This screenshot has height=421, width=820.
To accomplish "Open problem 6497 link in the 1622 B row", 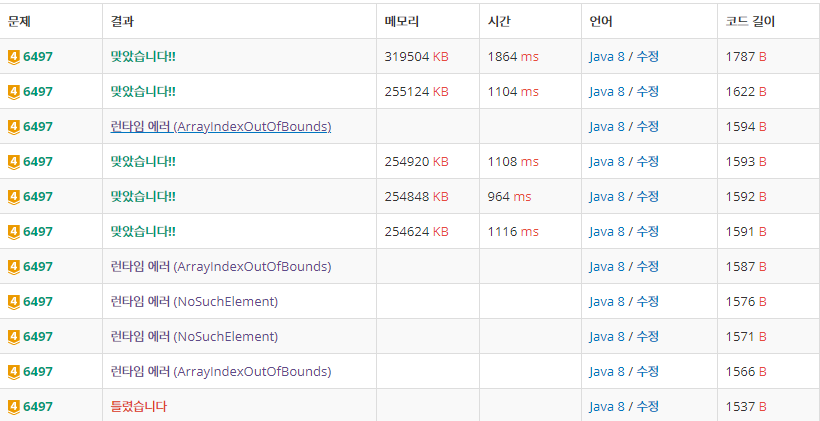I will pos(38,92).
